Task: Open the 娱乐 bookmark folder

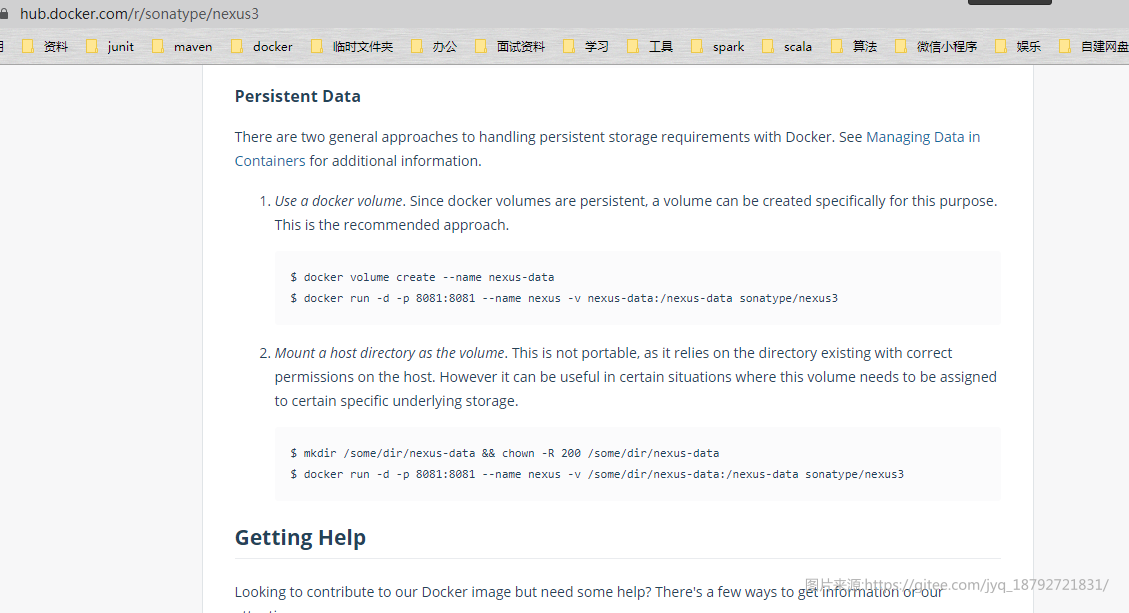Action: (1018, 47)
